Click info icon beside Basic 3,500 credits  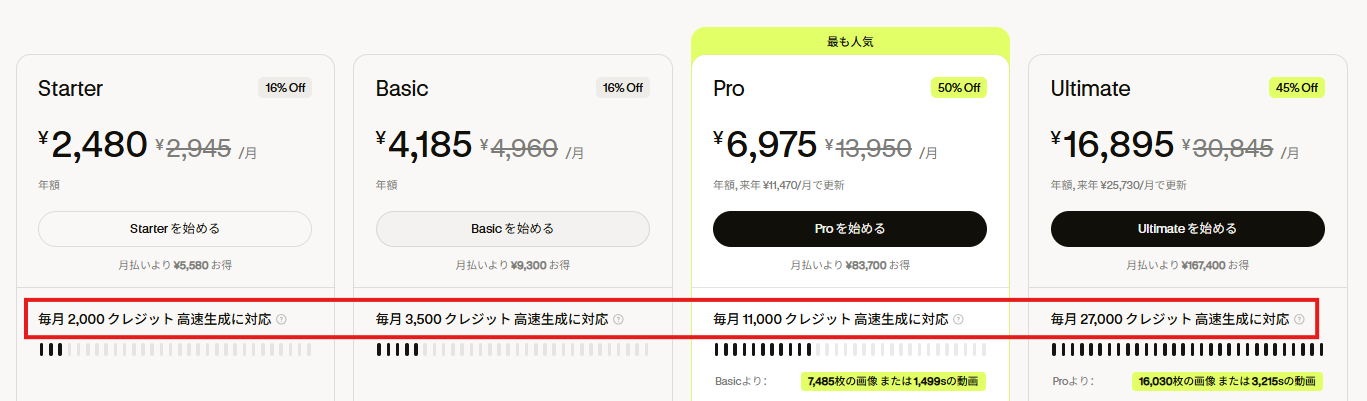(x=618, y=320)
